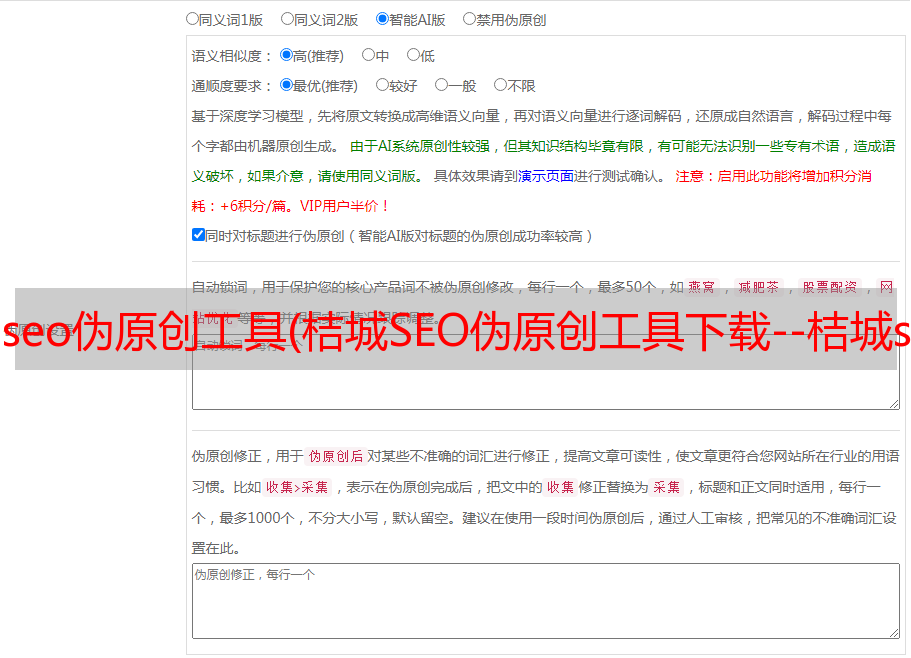Choose the 智能AI版 radio option
Viewport: 911px width, 658px height.
pos(382,19)
